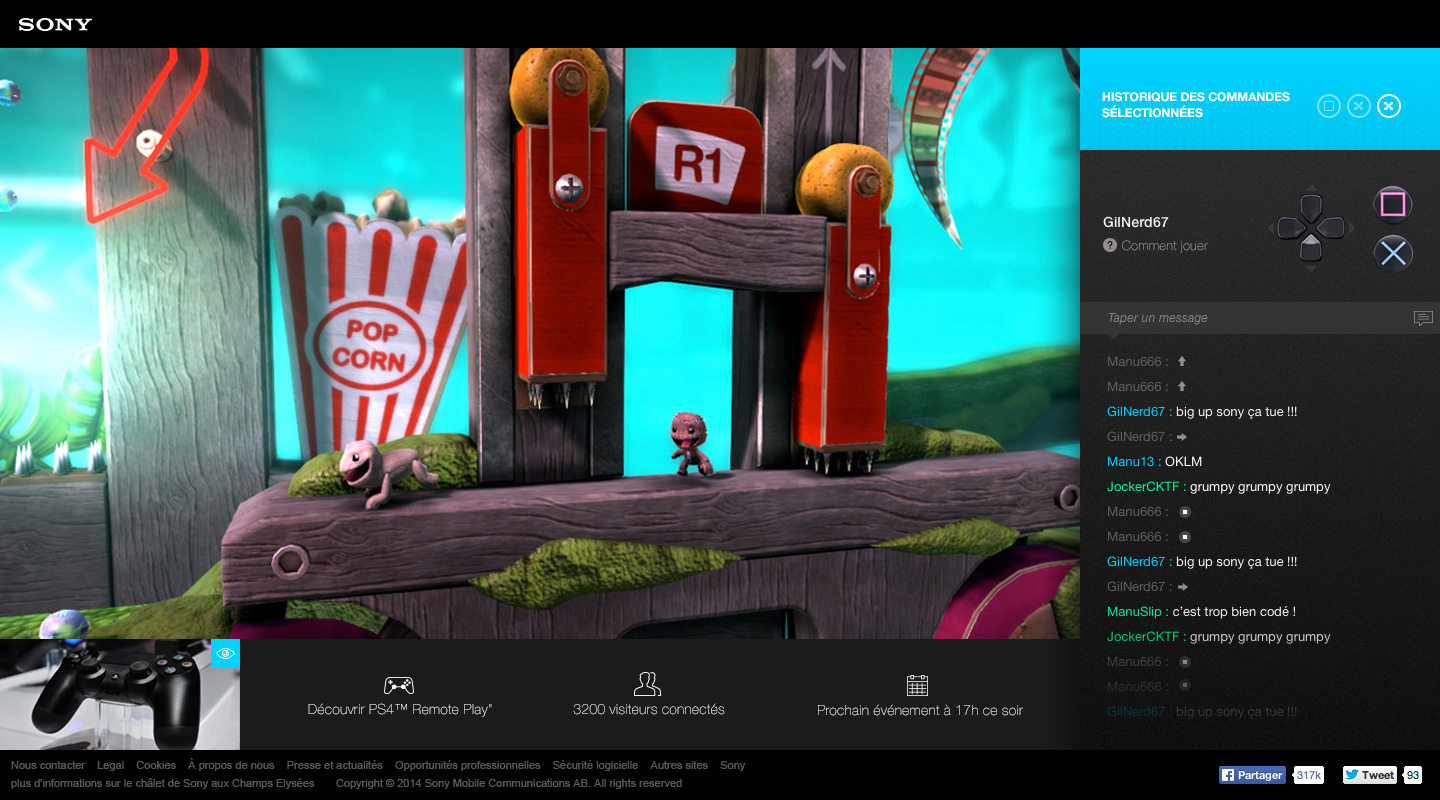The image size is (1440, 800).
Task: Tap the blue Cross controller button
Action: 1393,253
